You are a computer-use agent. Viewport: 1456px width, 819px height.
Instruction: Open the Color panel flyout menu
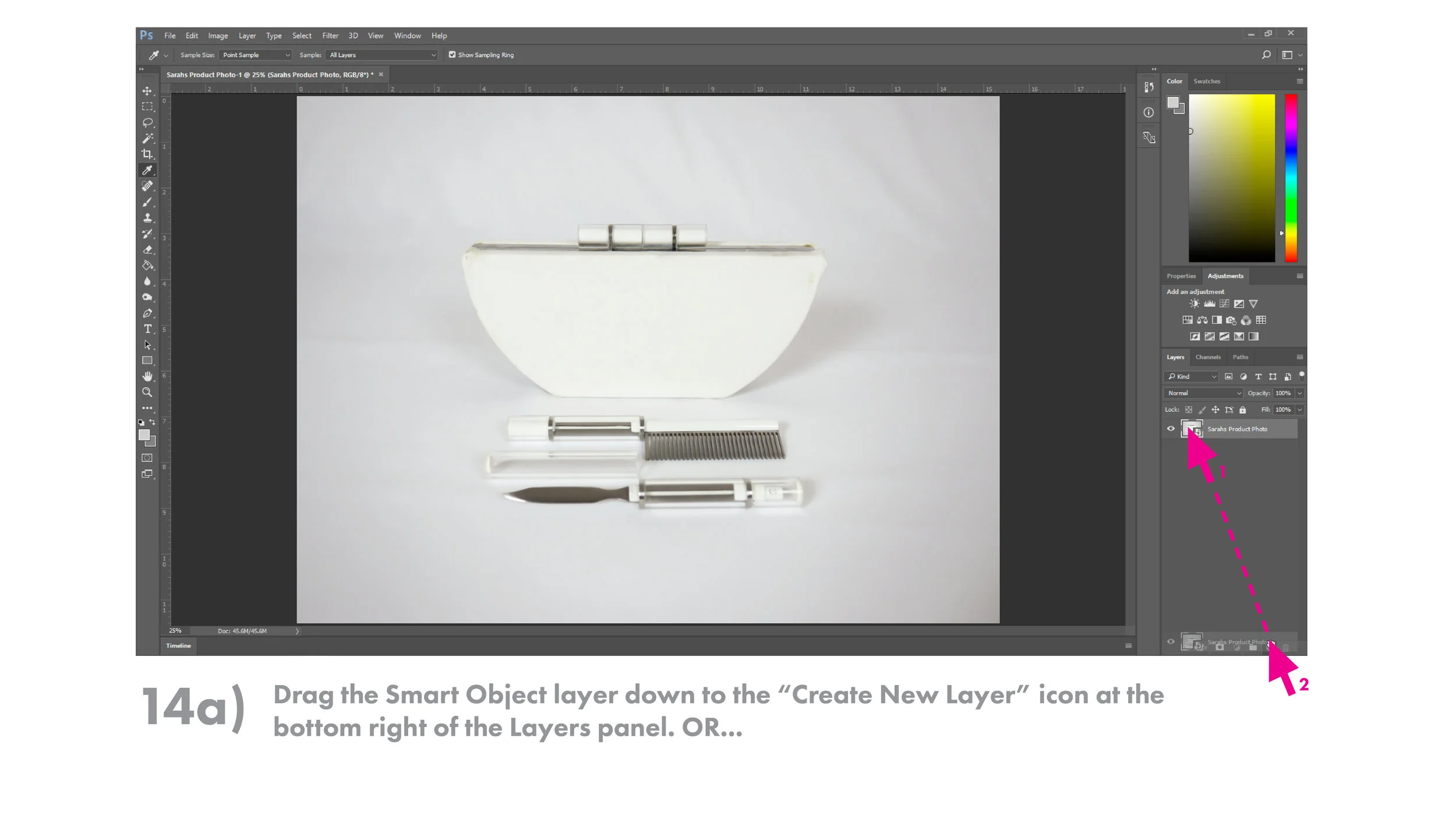(1299, 81)
